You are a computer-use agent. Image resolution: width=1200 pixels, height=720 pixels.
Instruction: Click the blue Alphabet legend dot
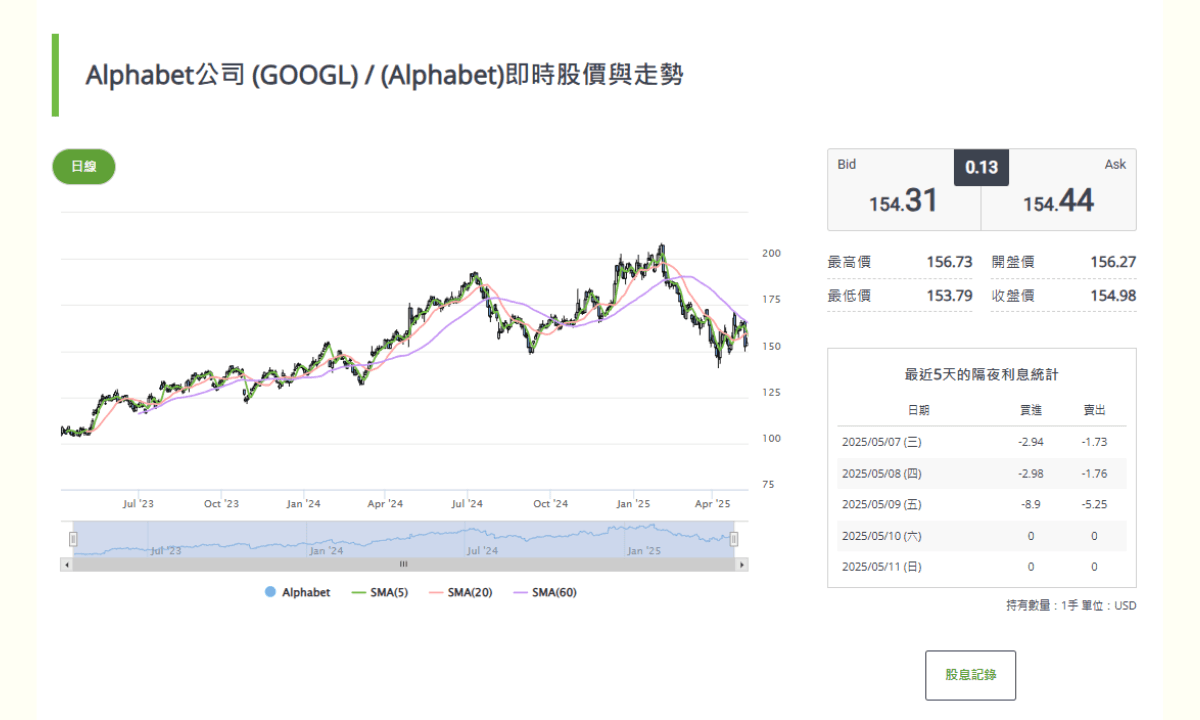pyautogui.click(x=268, y=592)
